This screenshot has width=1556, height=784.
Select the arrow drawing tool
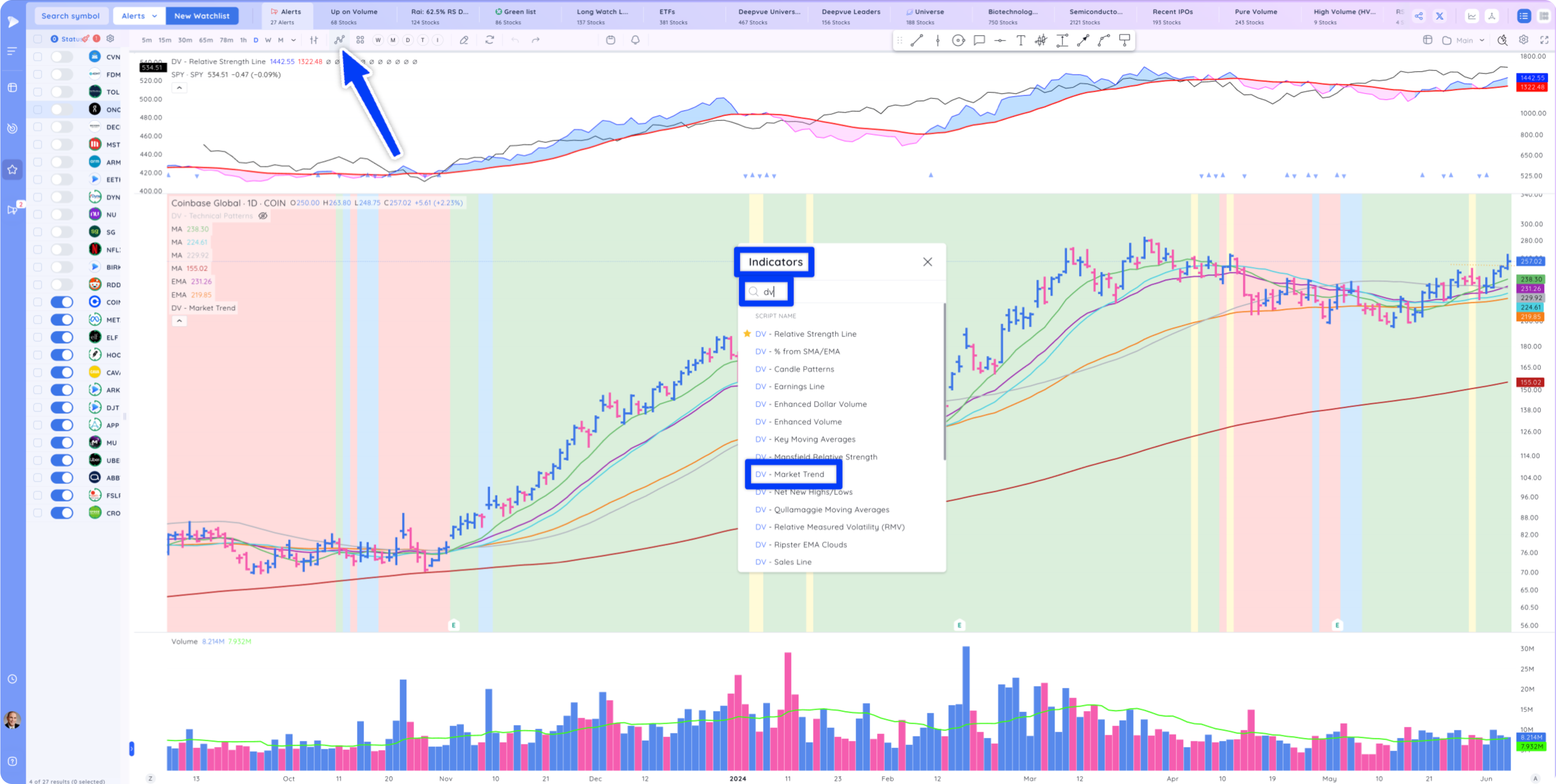pyautogui.click(x=1083, y=40)
